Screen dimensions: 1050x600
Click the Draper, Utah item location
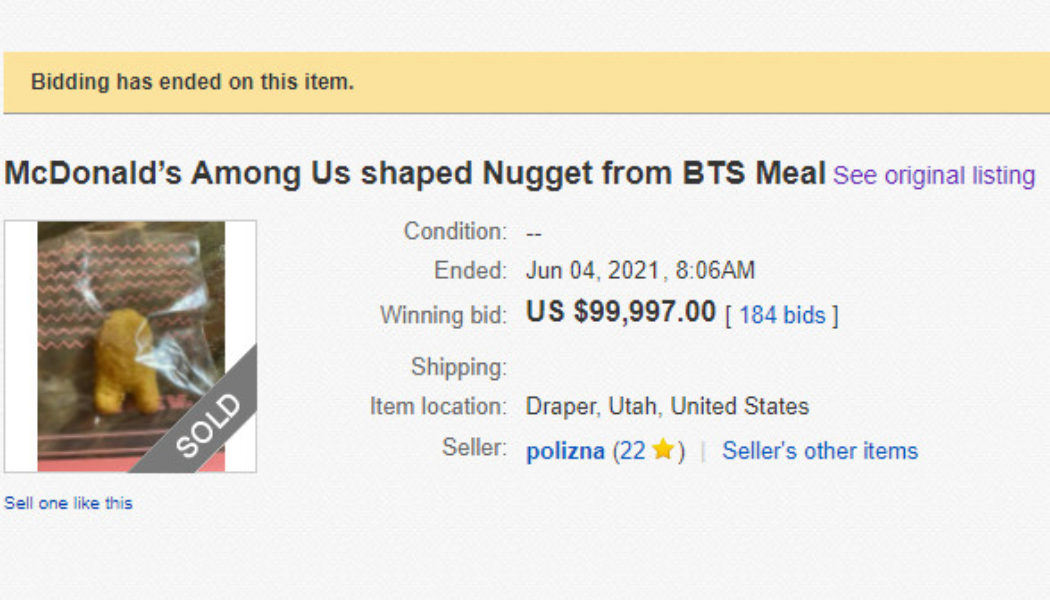pos(667,406)
